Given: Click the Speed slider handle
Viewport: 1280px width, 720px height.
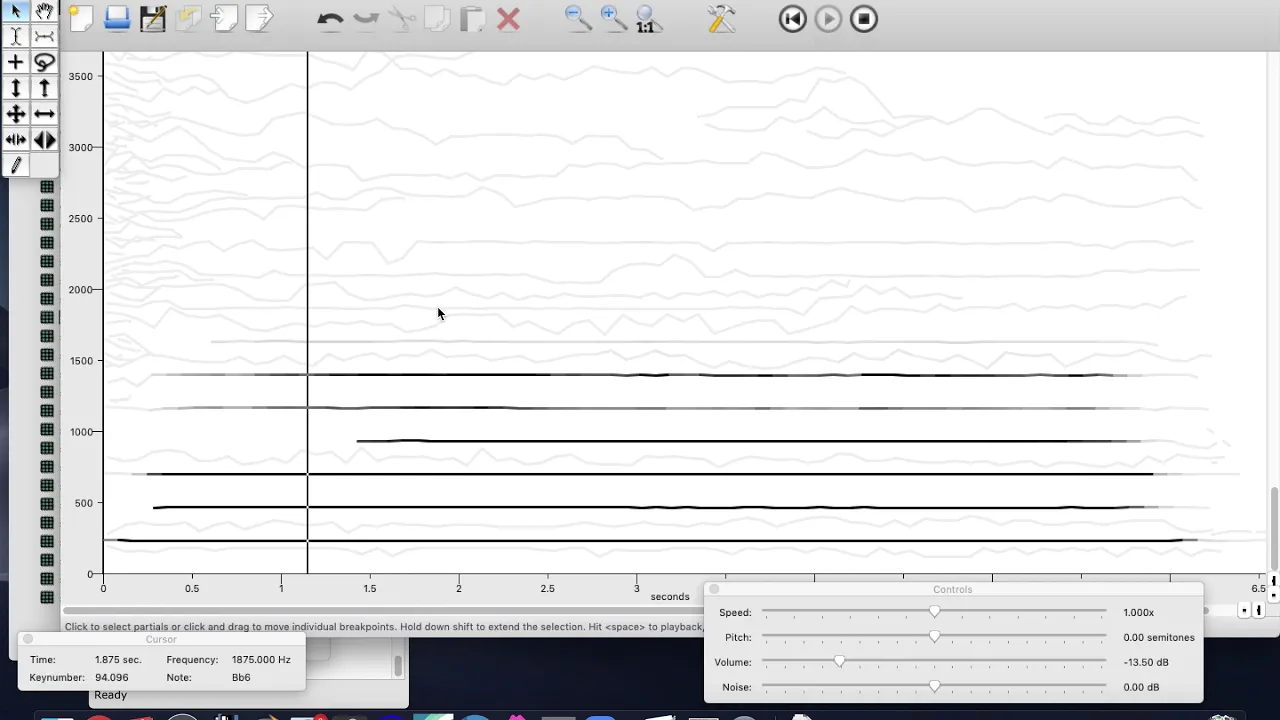Looking at the screenshot, I should [x=935, y=612].
